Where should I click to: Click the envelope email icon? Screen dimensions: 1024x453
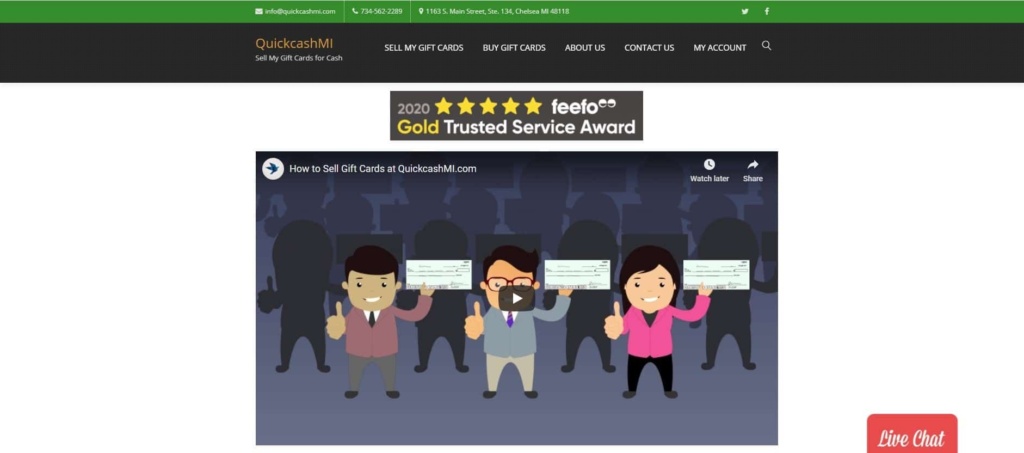click(x=259, y=11)
